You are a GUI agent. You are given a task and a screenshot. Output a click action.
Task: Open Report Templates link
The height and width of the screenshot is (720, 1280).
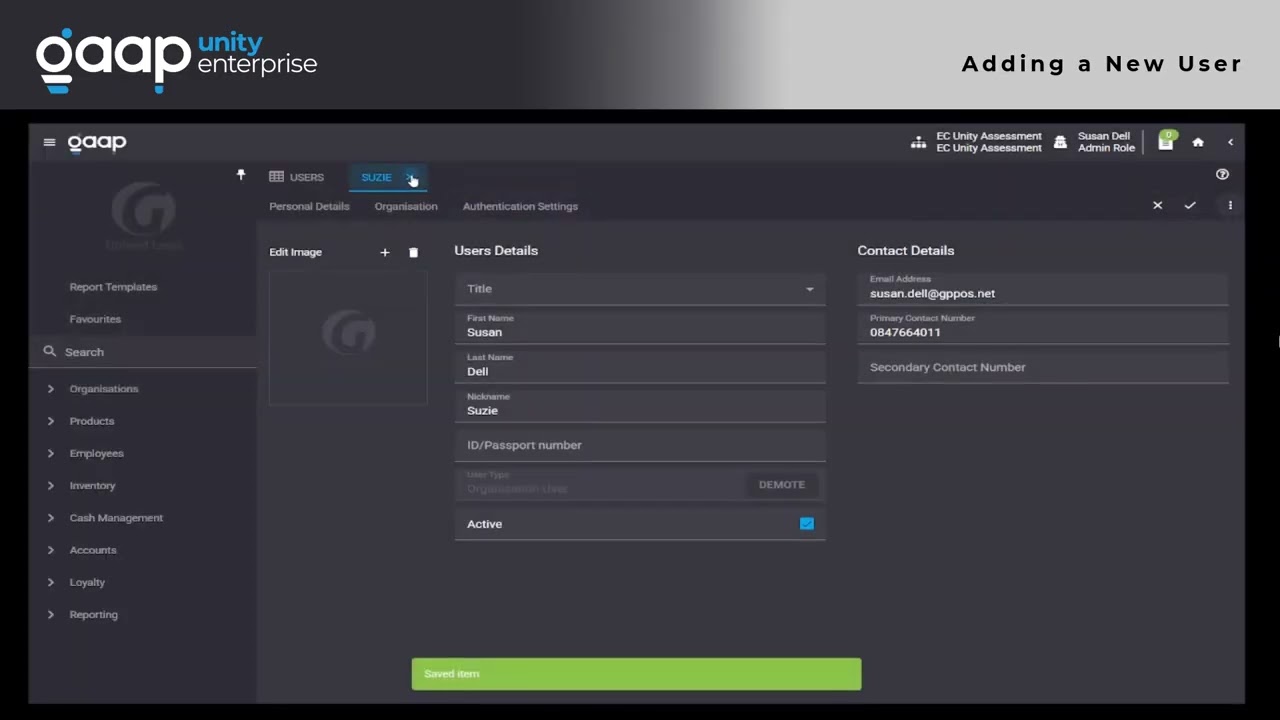point(113,287)
